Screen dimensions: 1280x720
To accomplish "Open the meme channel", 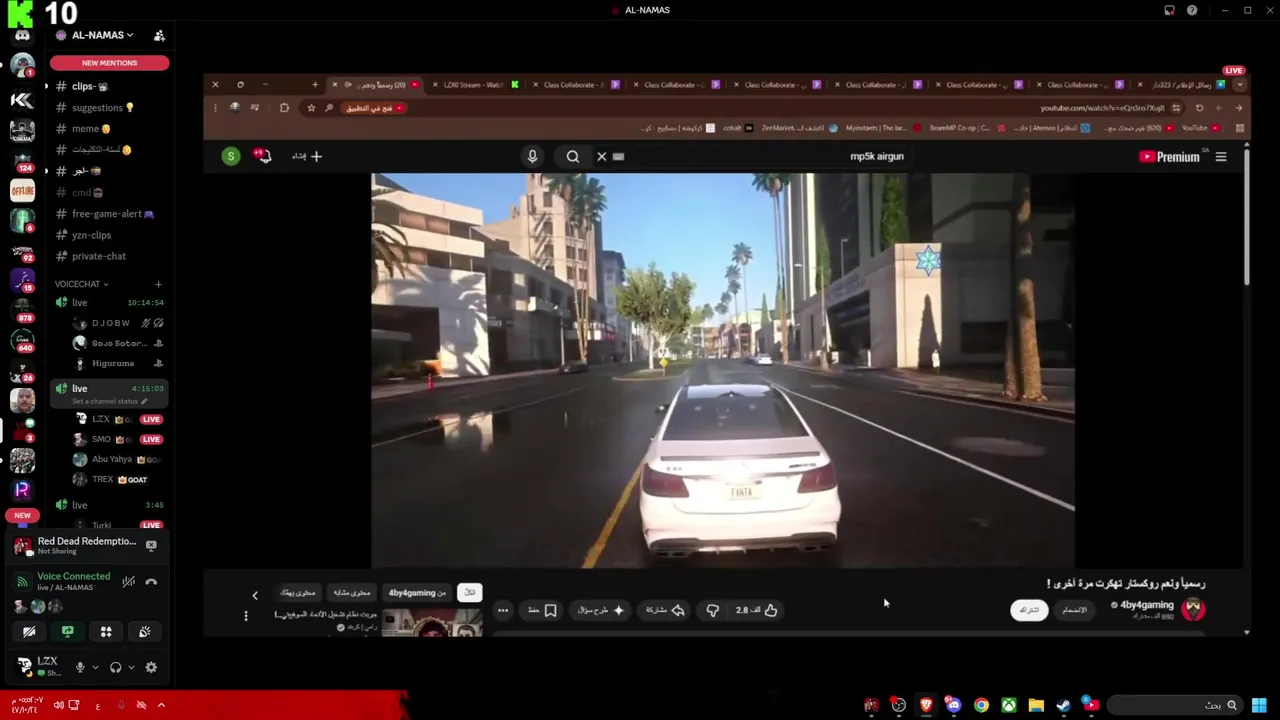I will [110, 129].
